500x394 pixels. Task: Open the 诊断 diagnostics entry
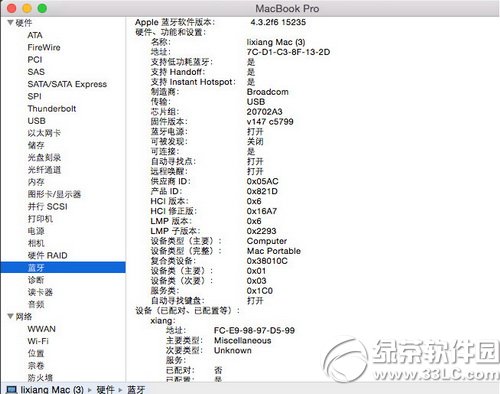(36, 280)
